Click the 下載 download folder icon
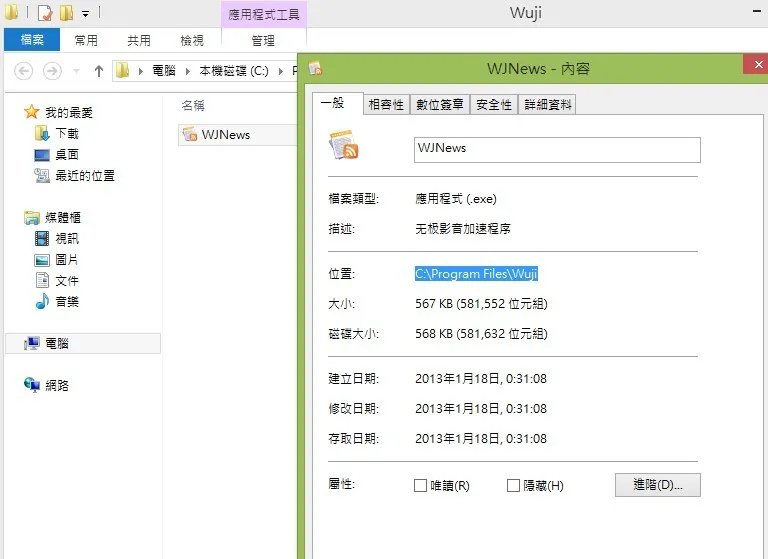768x559 pixels. (42, 133)
